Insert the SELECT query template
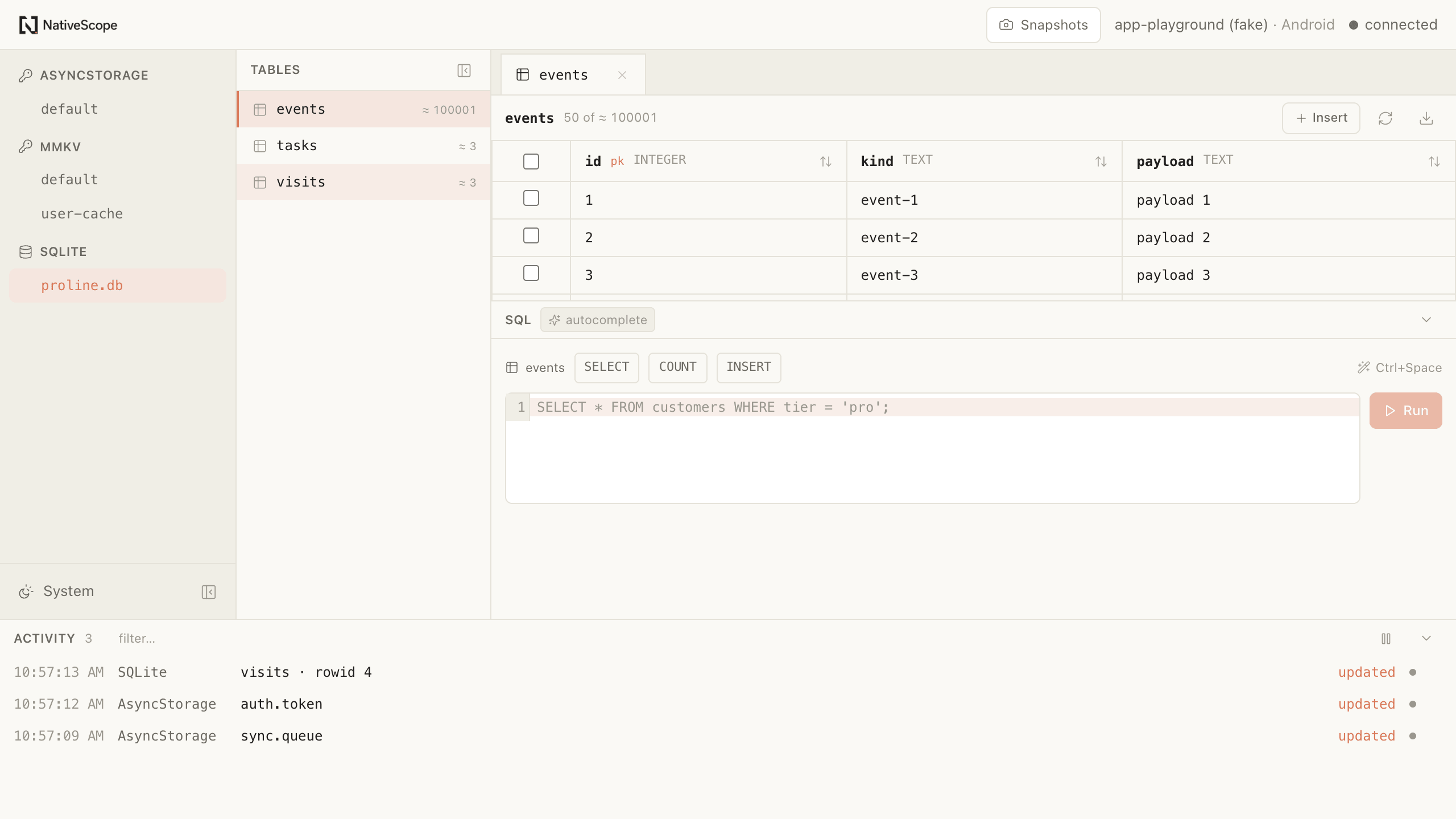Image resolution: width=1456 pixels, height=819 pixels. pos(607,367)
